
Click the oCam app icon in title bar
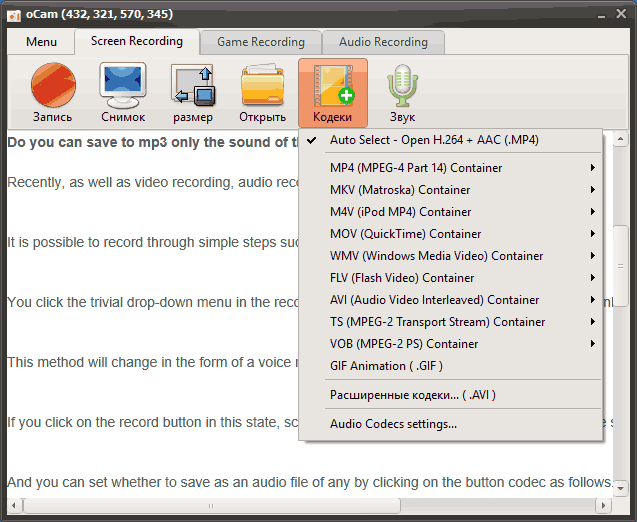pos(14,15)
